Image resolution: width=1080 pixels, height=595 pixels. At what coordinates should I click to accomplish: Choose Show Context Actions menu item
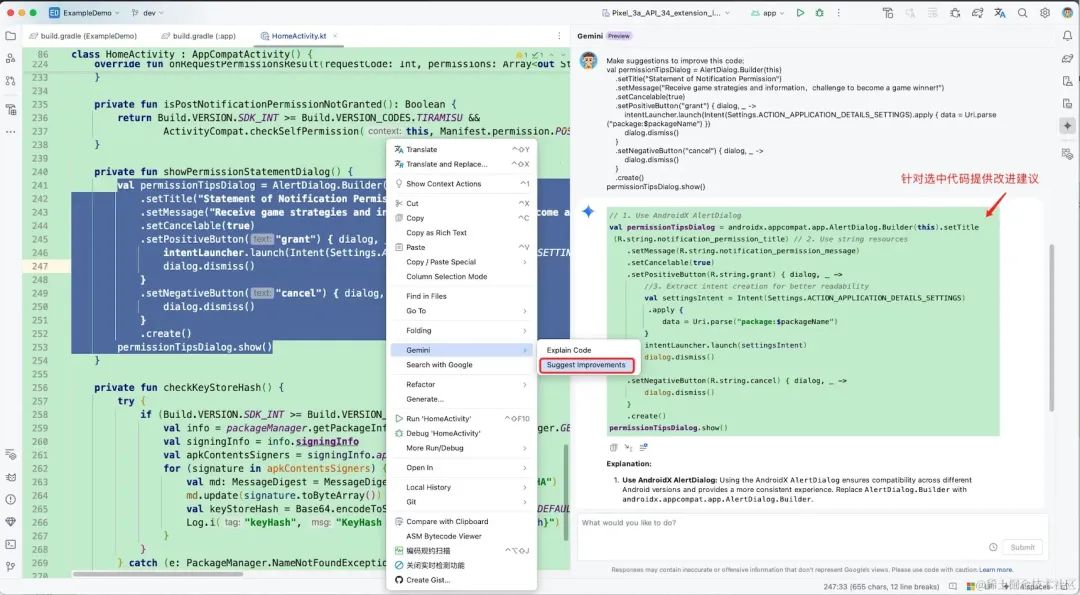[x=461, y=184]
